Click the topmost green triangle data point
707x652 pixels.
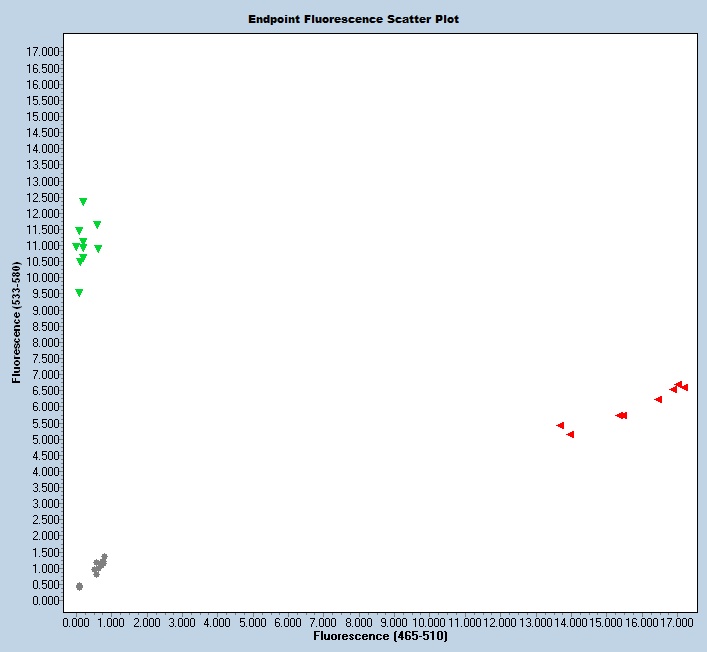tap(83, 202)
